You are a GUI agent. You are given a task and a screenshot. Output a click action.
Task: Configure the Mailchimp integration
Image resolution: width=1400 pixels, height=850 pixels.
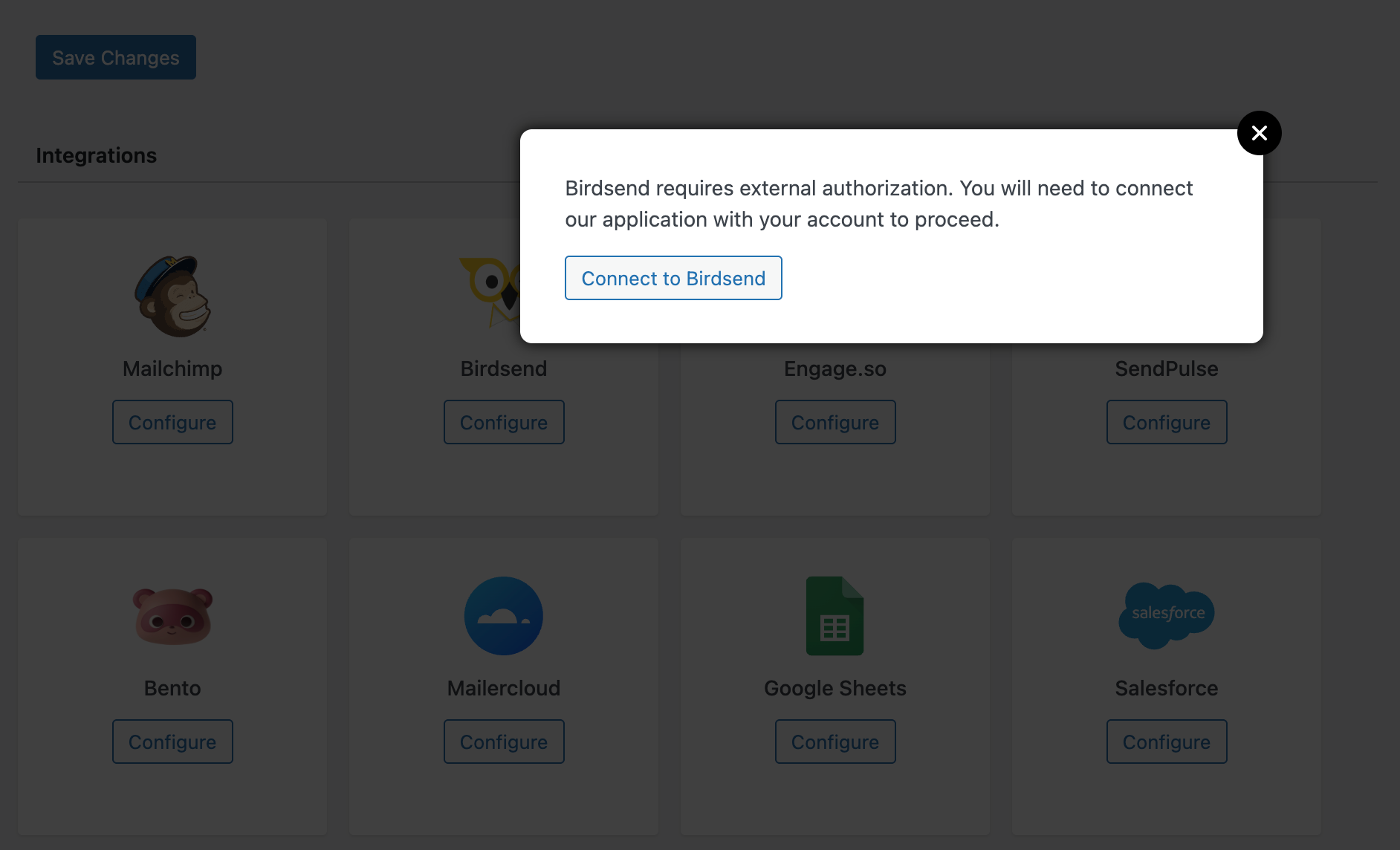172,422
